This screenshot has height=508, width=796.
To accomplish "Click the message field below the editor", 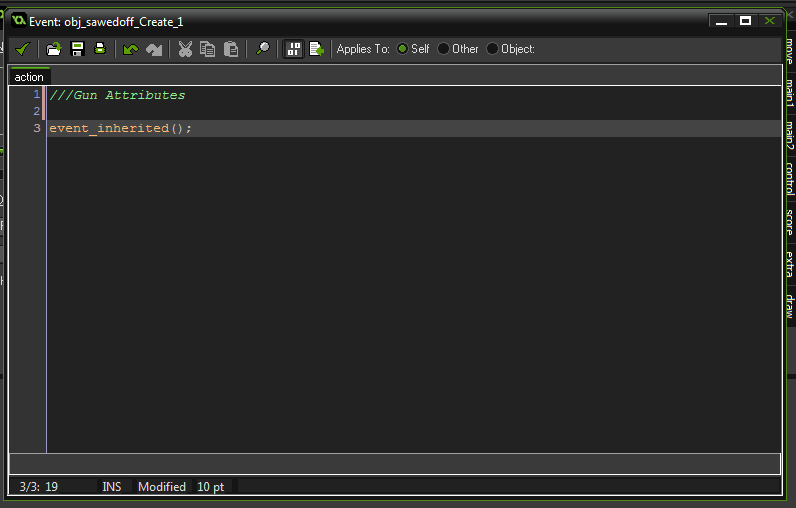I will (x=395, y=464).
